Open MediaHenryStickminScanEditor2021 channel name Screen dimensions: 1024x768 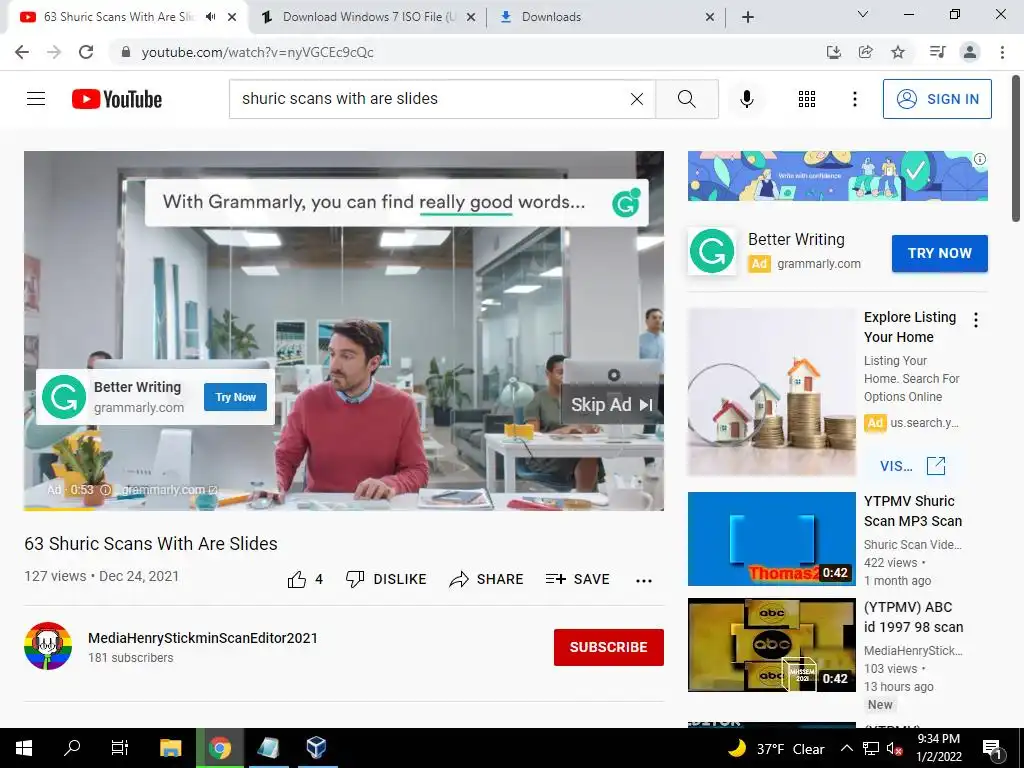(203, 638)
